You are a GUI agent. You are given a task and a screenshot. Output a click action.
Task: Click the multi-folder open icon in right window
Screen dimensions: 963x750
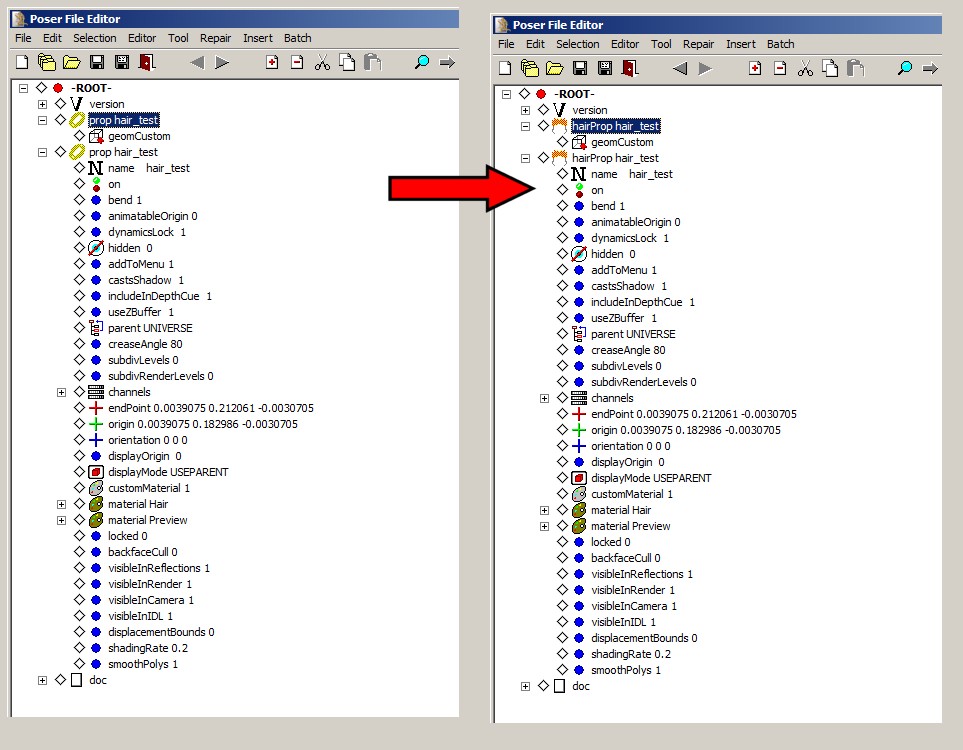coord(529,68)
